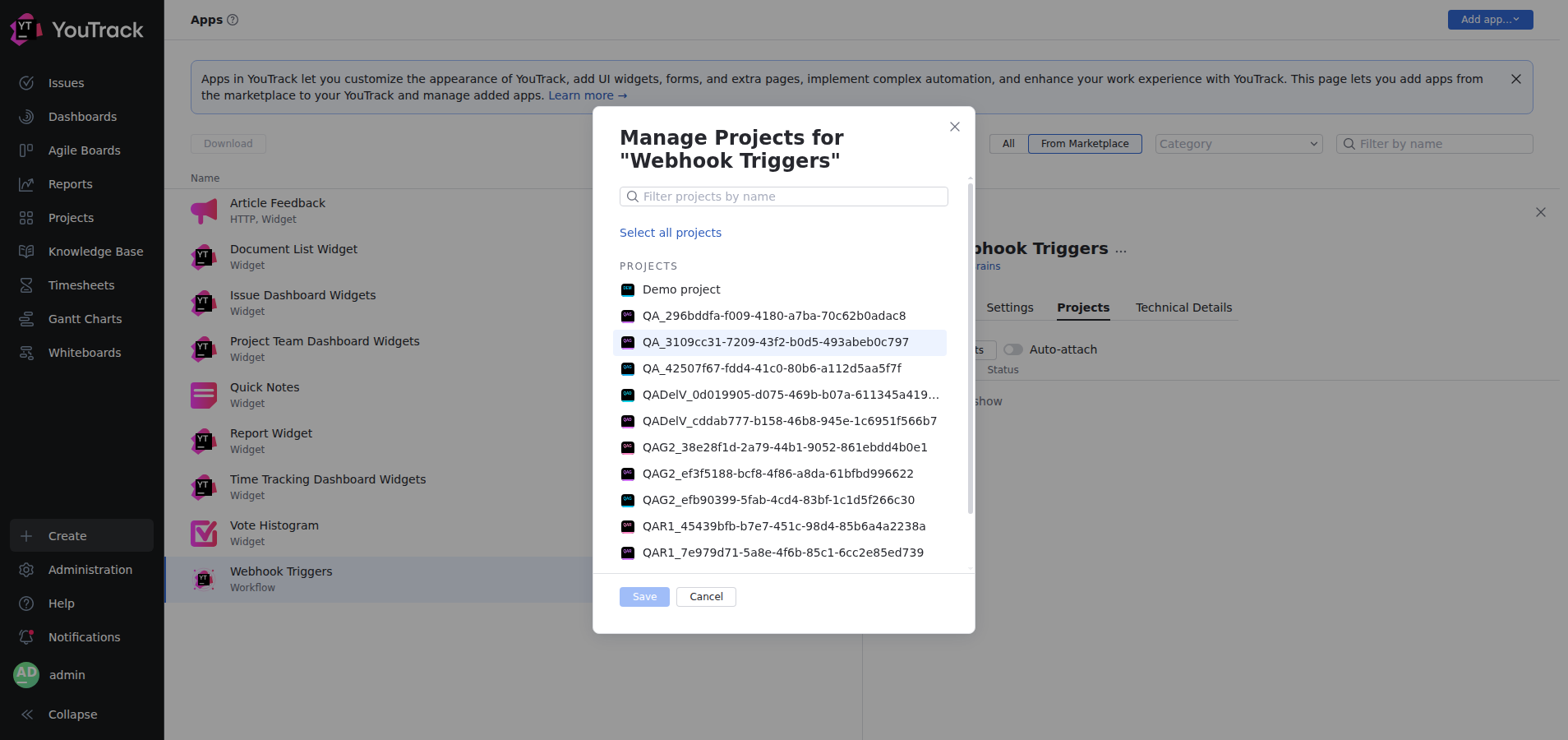The image size is (1568, 740).
Task: Open the Reports chart icon
Action: (26, 184)
